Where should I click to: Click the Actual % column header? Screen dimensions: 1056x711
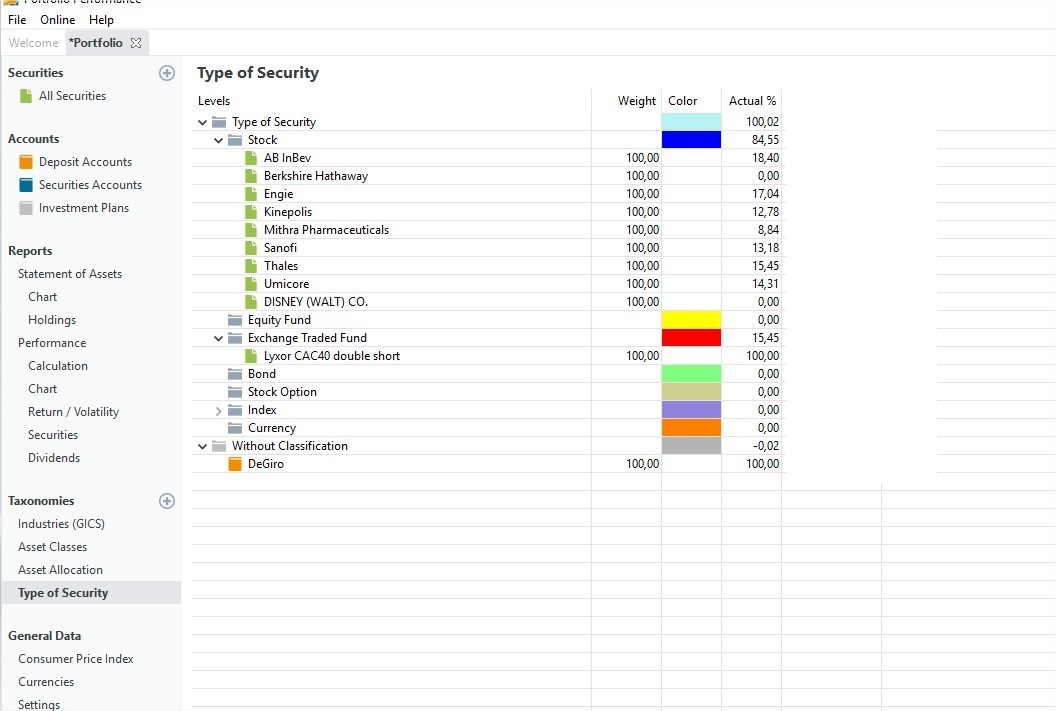point(752,101)
